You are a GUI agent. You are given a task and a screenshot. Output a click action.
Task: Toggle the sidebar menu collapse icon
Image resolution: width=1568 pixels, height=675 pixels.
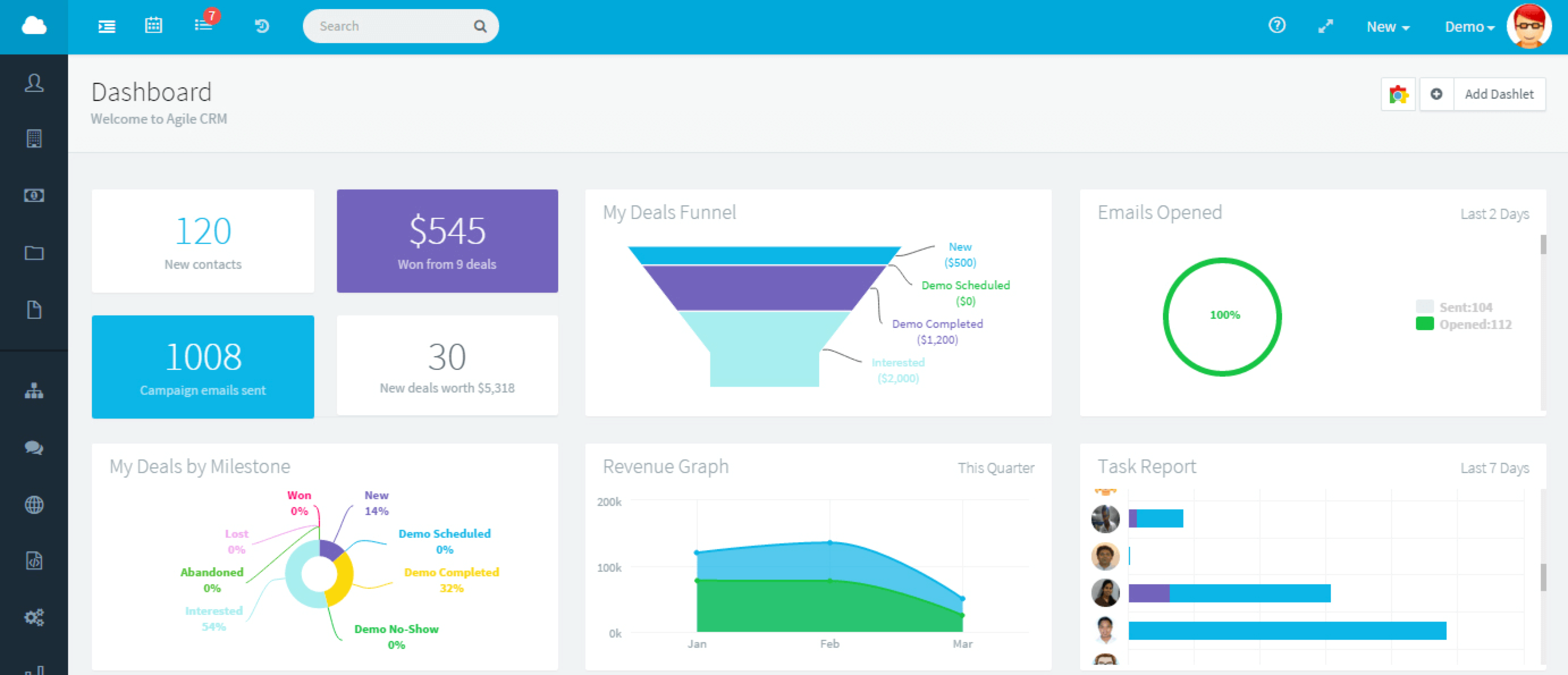[107, 26]
